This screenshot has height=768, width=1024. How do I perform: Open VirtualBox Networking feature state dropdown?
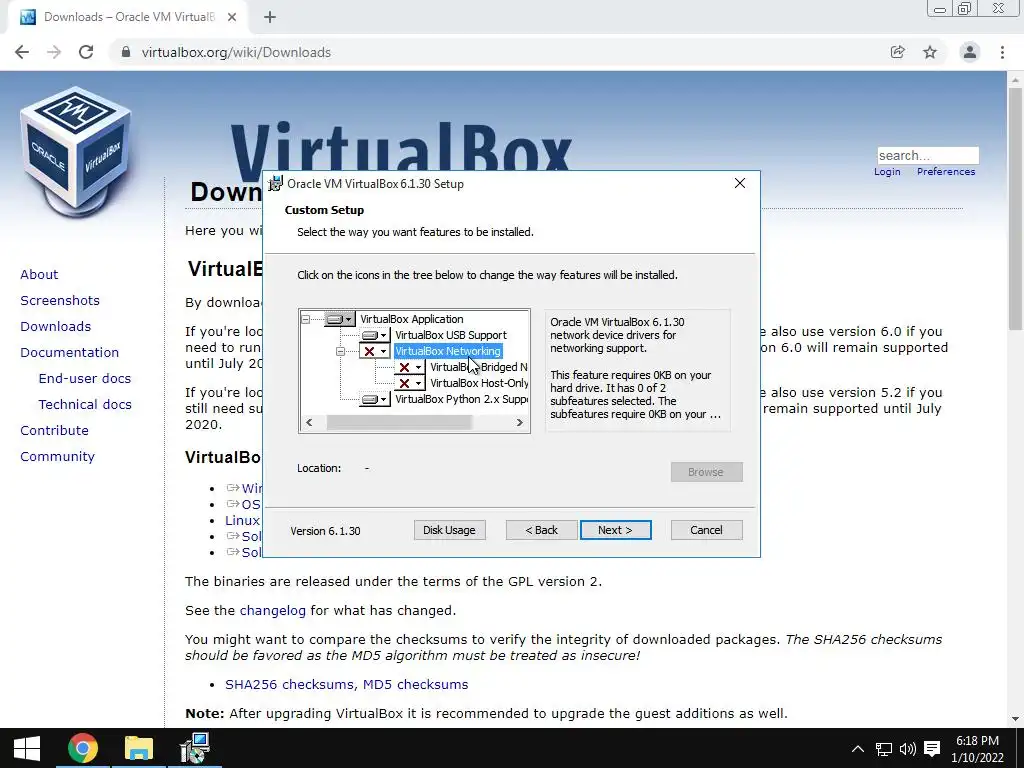(x=375, y=351)
